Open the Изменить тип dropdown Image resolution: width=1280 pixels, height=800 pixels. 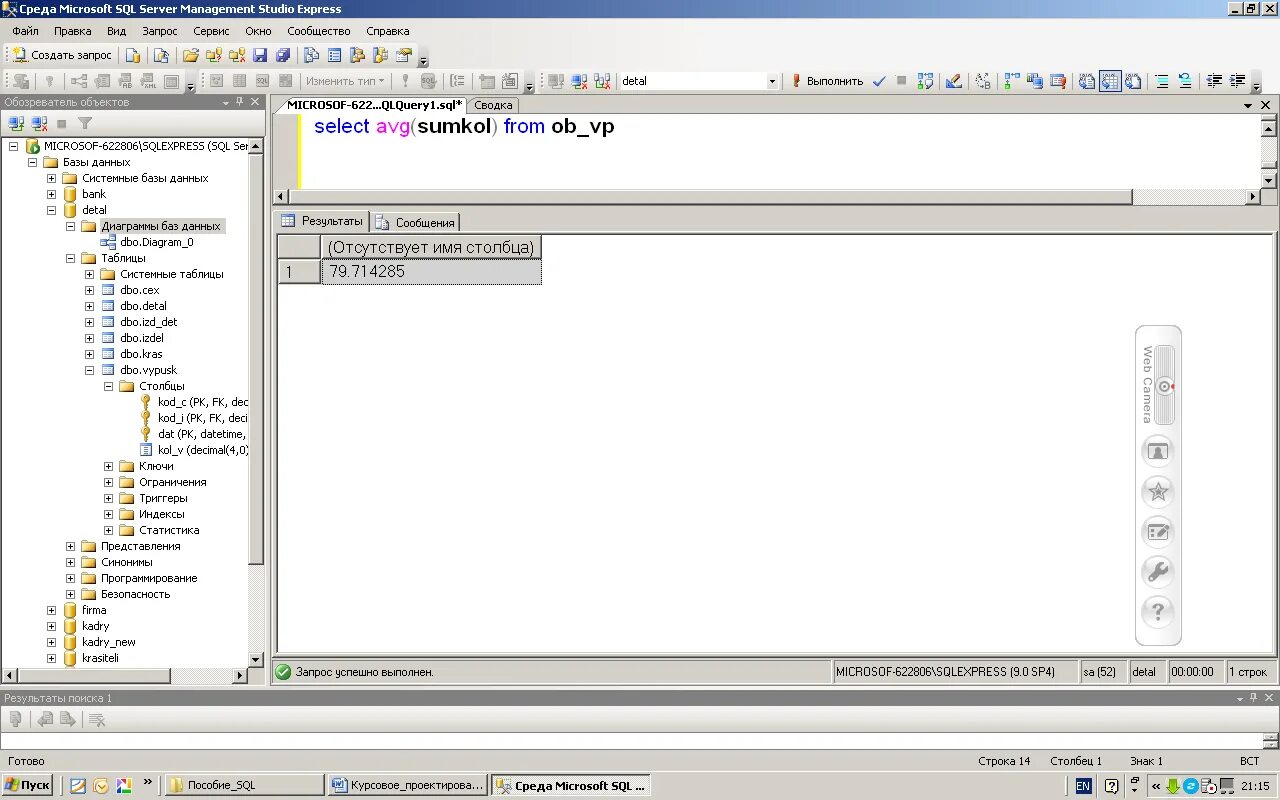point(346,81)
